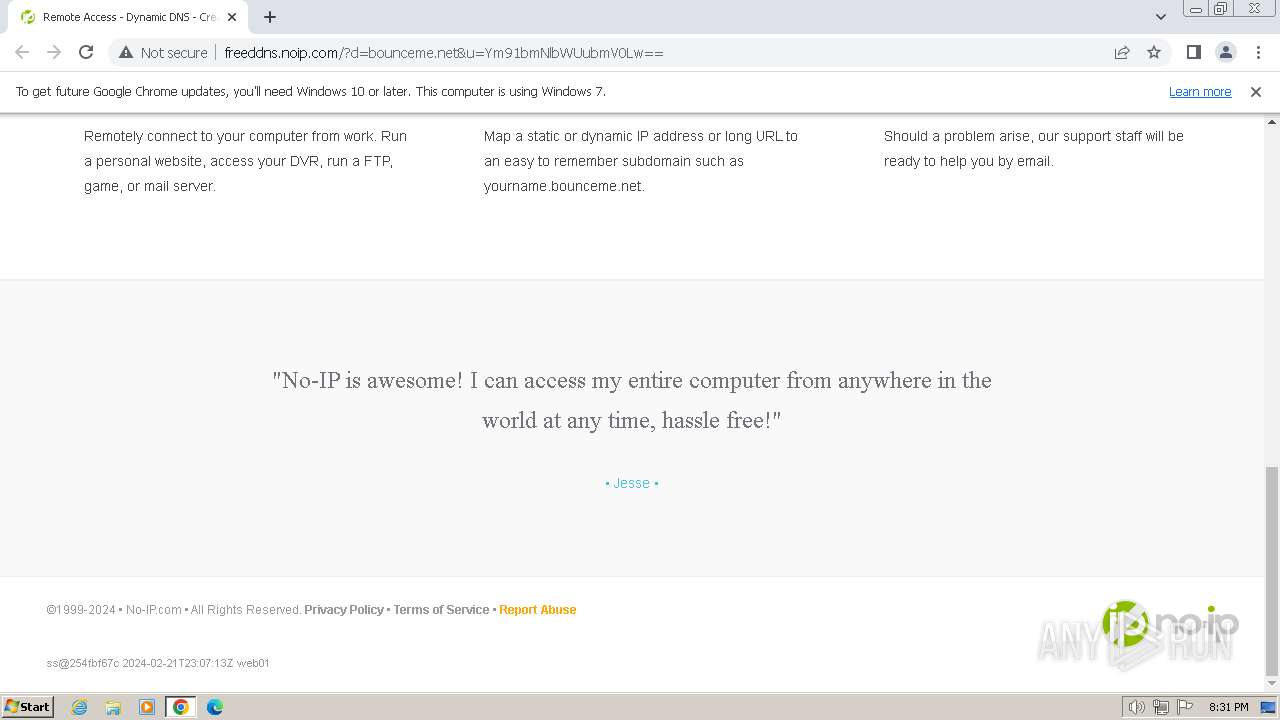The image size is (1280, 720).
Task: Click the 8:31 PM system clock
Action: (1229, 707)
